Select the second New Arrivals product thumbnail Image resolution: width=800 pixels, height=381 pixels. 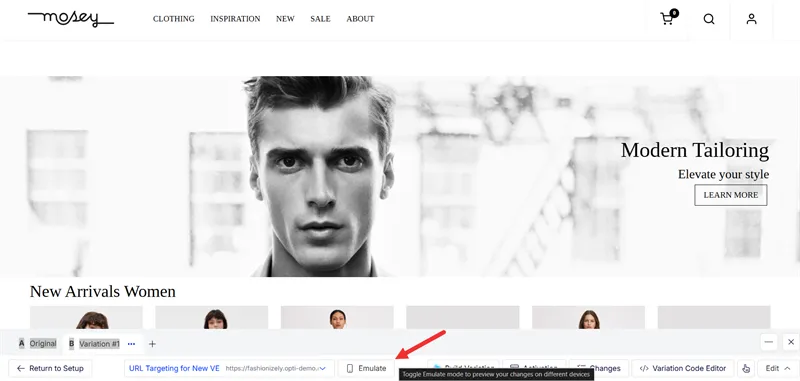click(212, 317)
